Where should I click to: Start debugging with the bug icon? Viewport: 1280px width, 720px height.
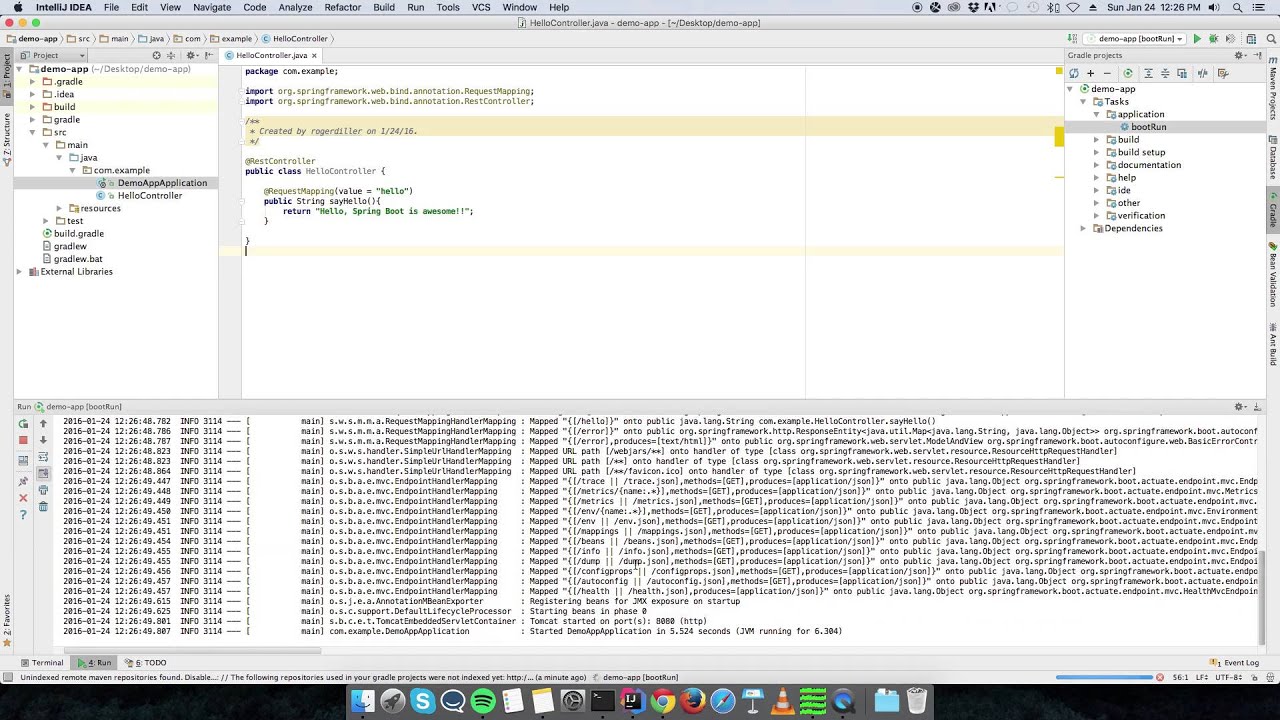click(x=1213, y=39)
